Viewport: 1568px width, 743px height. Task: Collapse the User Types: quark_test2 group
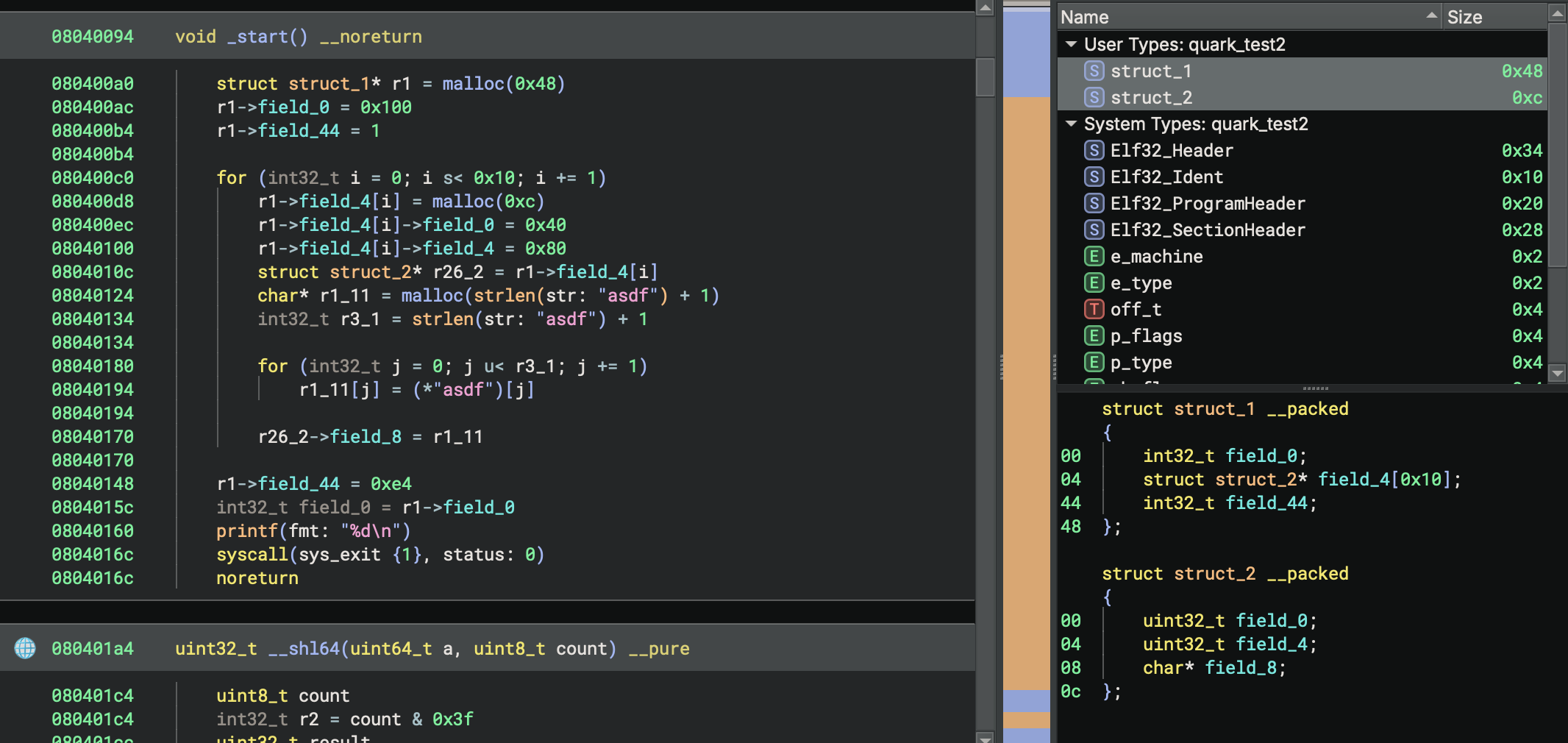(x=1071, y=44)
